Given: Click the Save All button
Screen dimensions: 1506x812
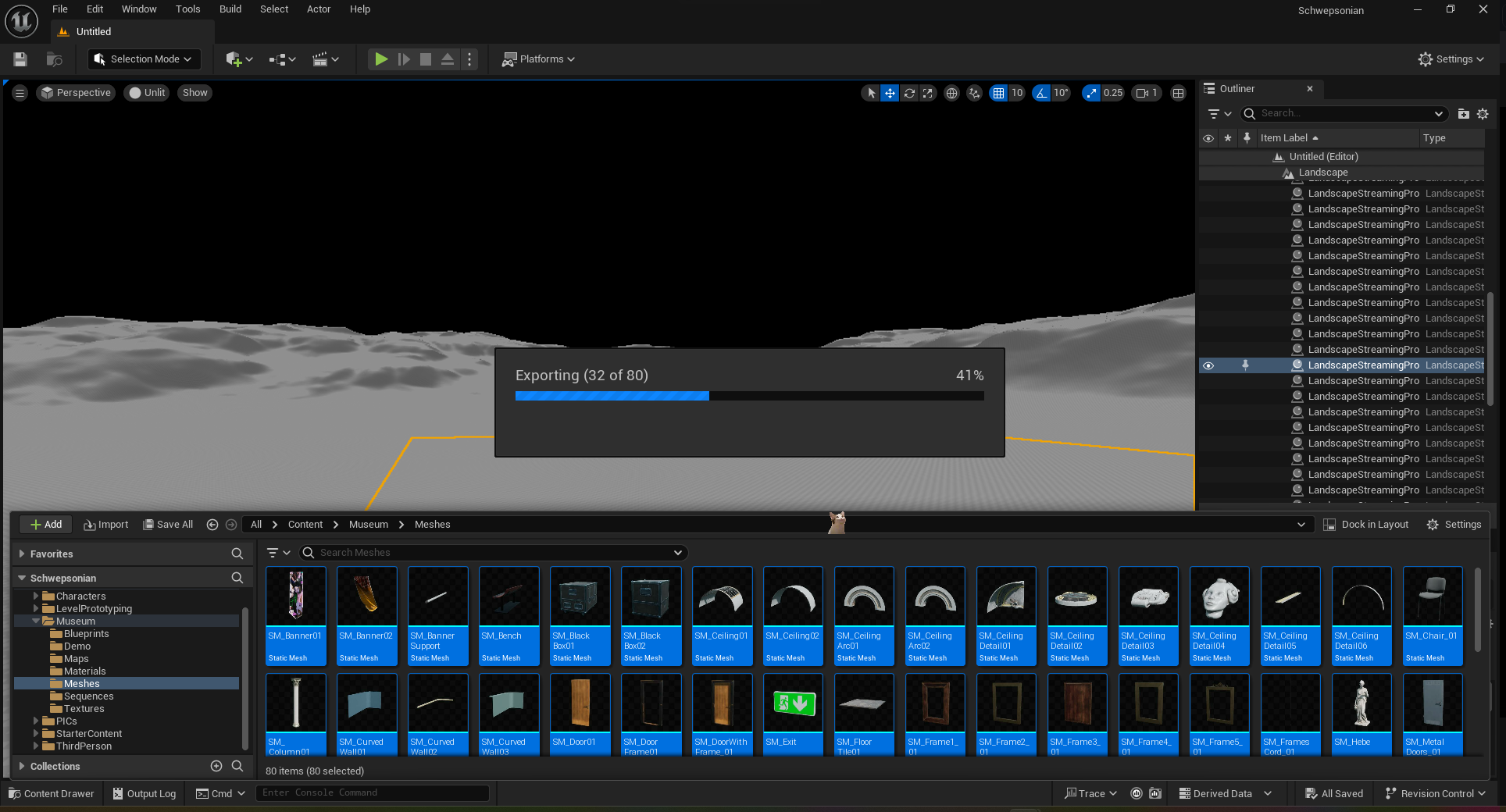Looking at the screenshot, I should [x=168, y=525].
